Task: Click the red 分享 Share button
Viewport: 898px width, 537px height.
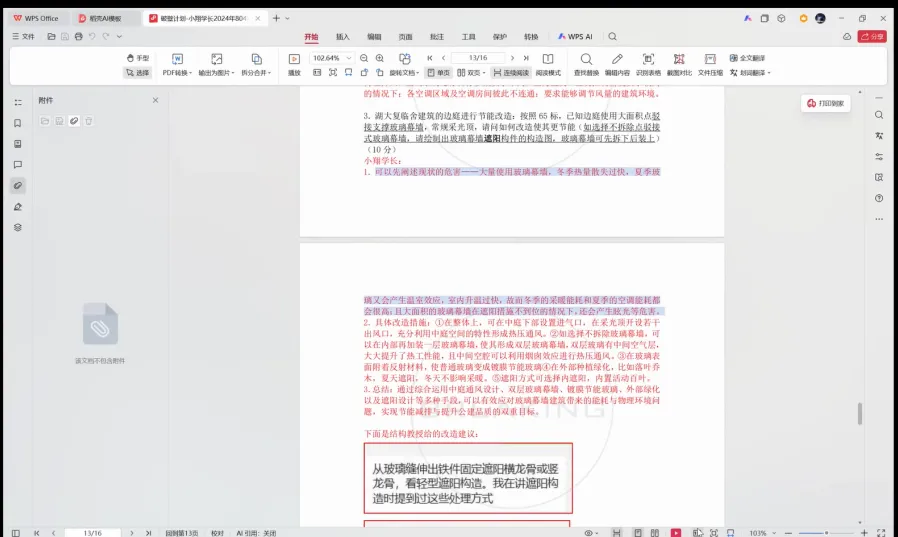Action: tap(872, 36)
